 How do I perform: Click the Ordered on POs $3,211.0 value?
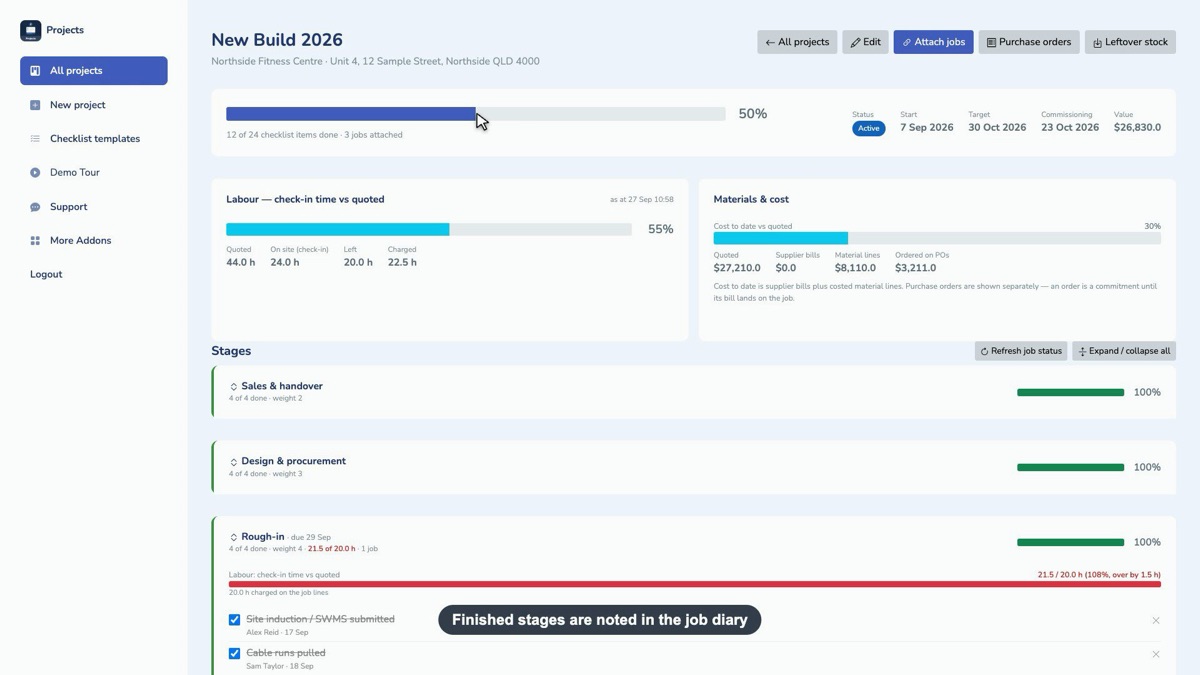916,268
